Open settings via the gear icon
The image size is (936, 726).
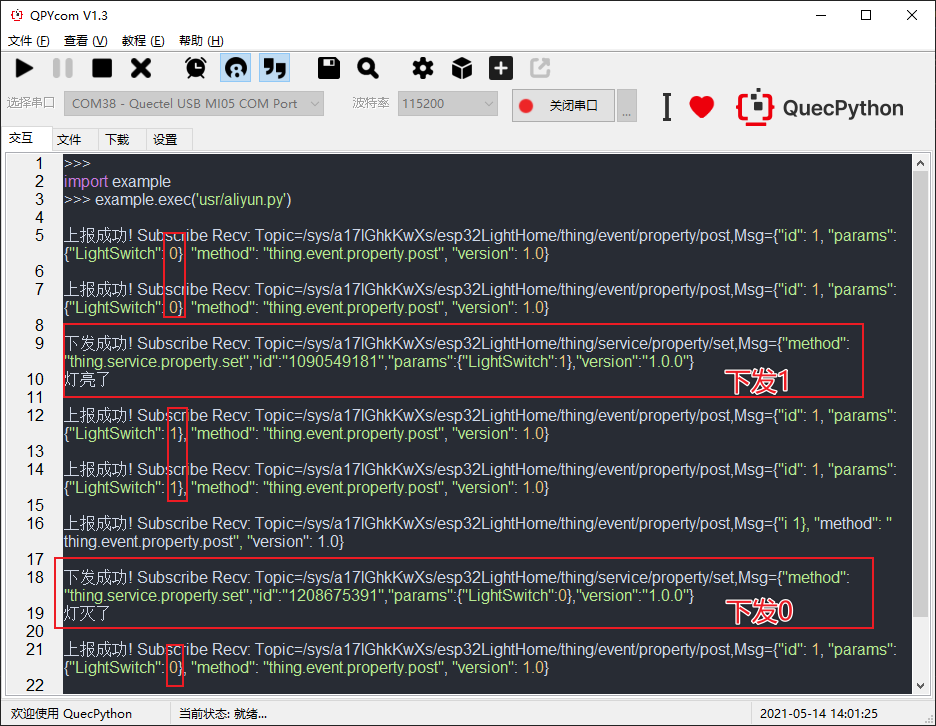click(422, 68)
